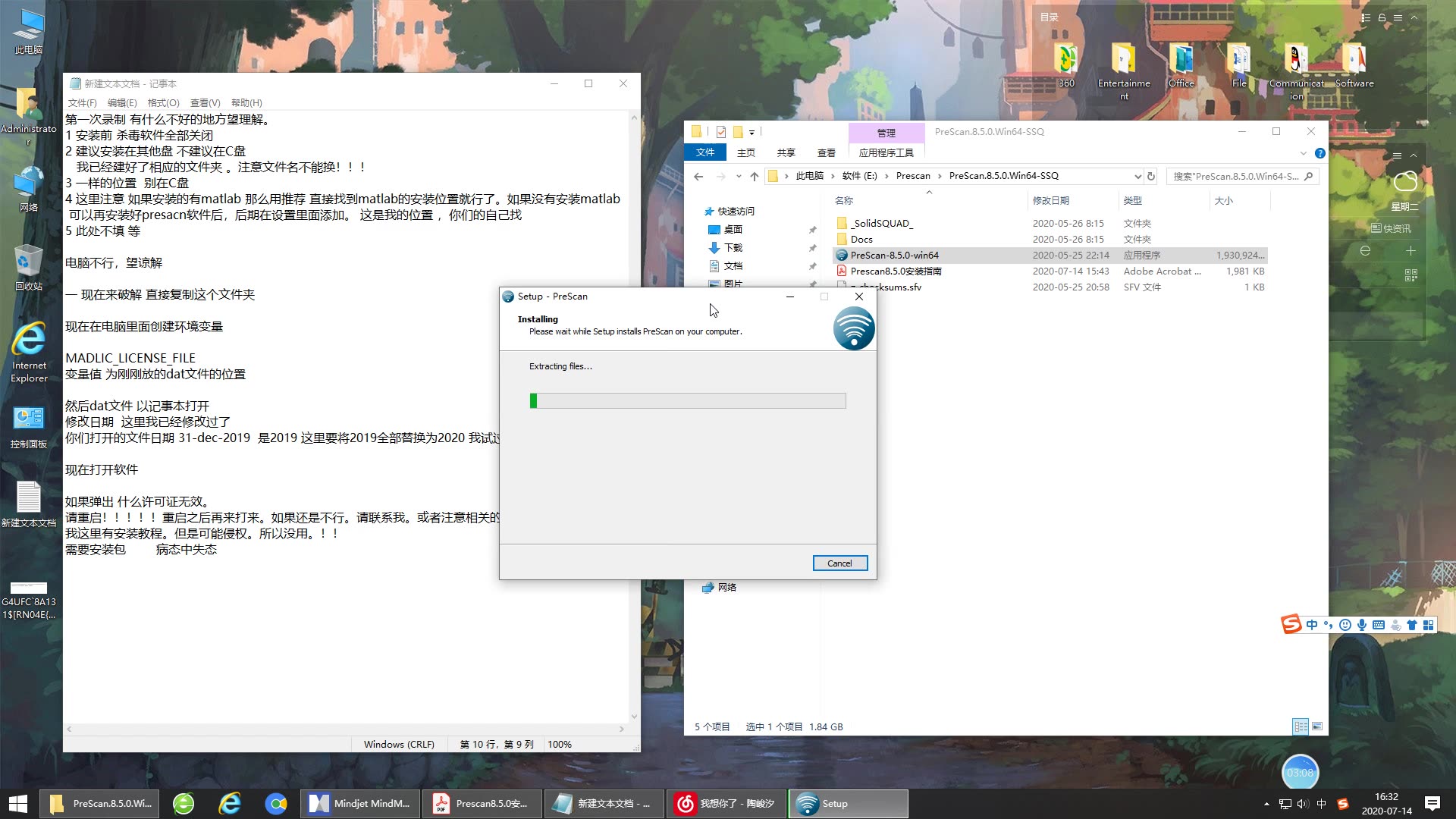Click 快速访问 in the navigation pane
The width and height of the screenshot is (1456, 819).
[730, 212]
